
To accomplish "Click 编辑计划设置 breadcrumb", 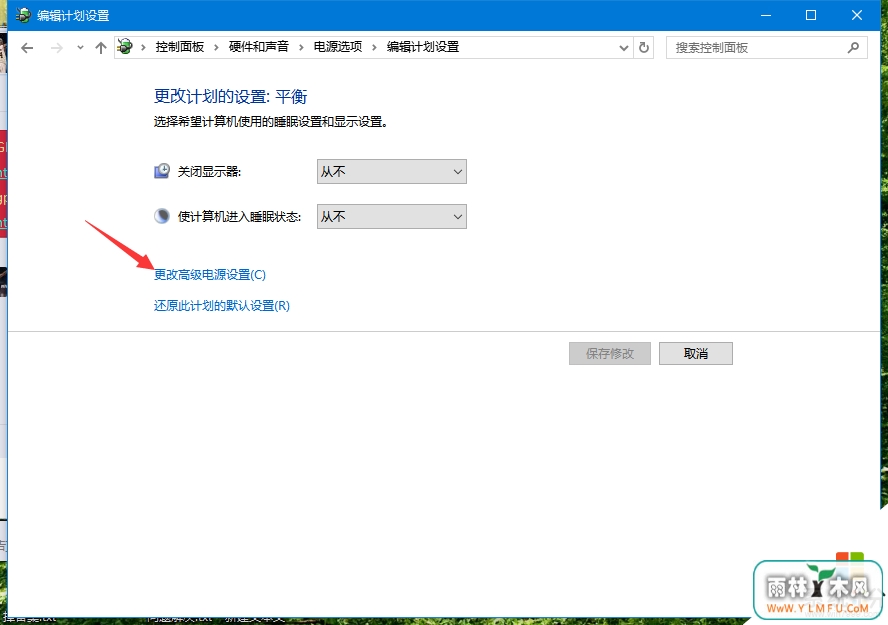I will (422, 47).
